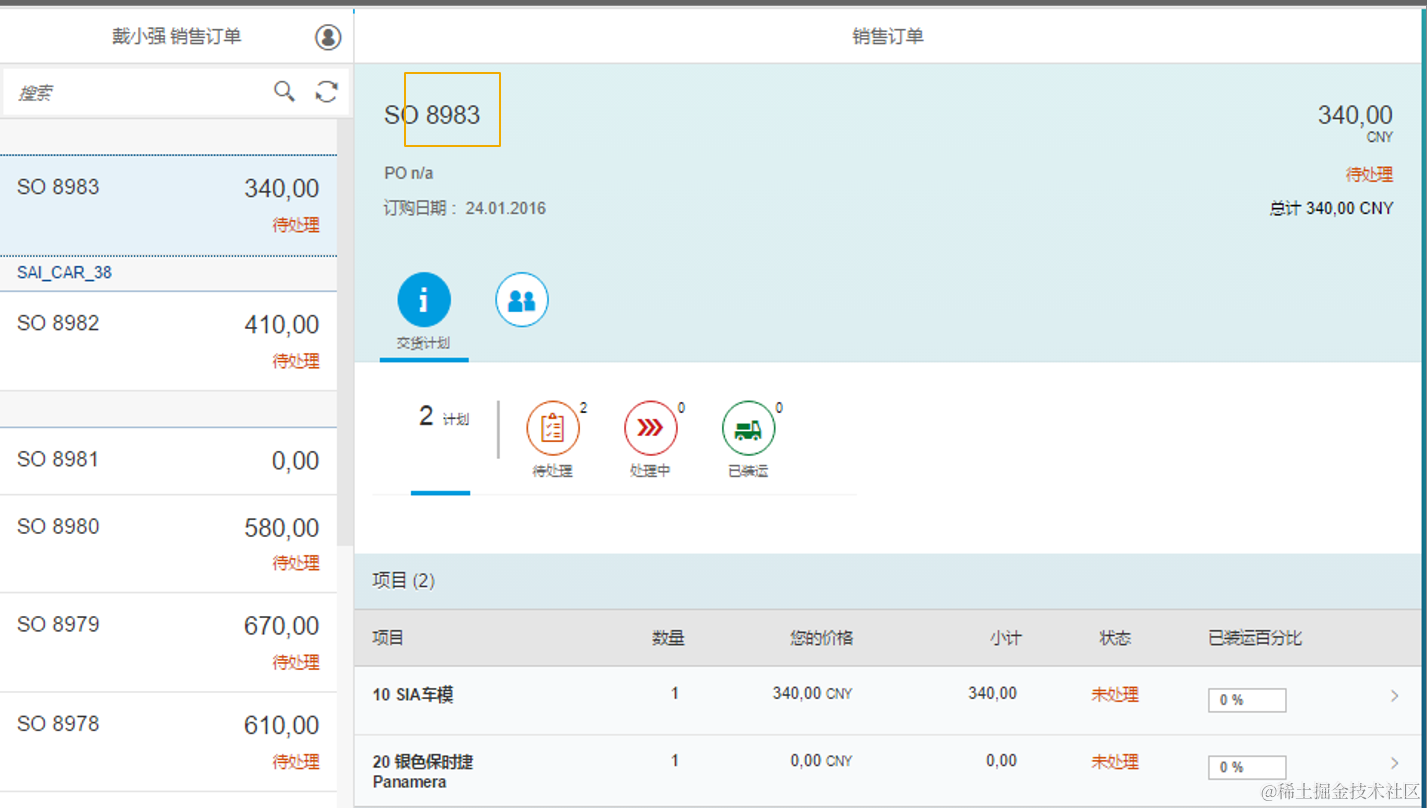Click the 项目 column header
Viewport: 1427px width, 808px height.
[388, 638]
